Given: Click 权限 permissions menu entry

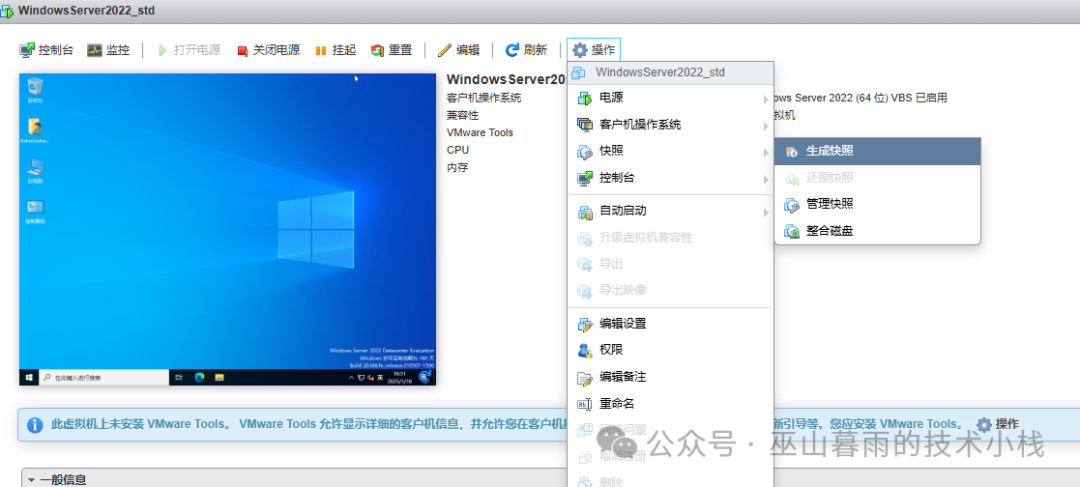Looking at the screenshot, I should pyautogui.click(x=611, y=350).
